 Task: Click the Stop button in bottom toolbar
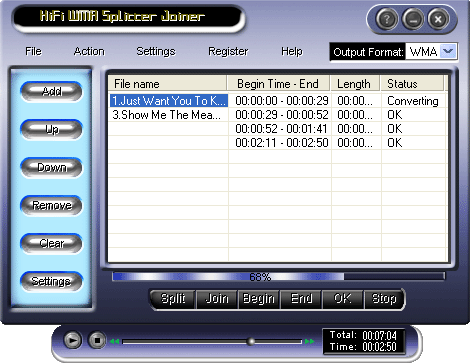click(384, 299)
